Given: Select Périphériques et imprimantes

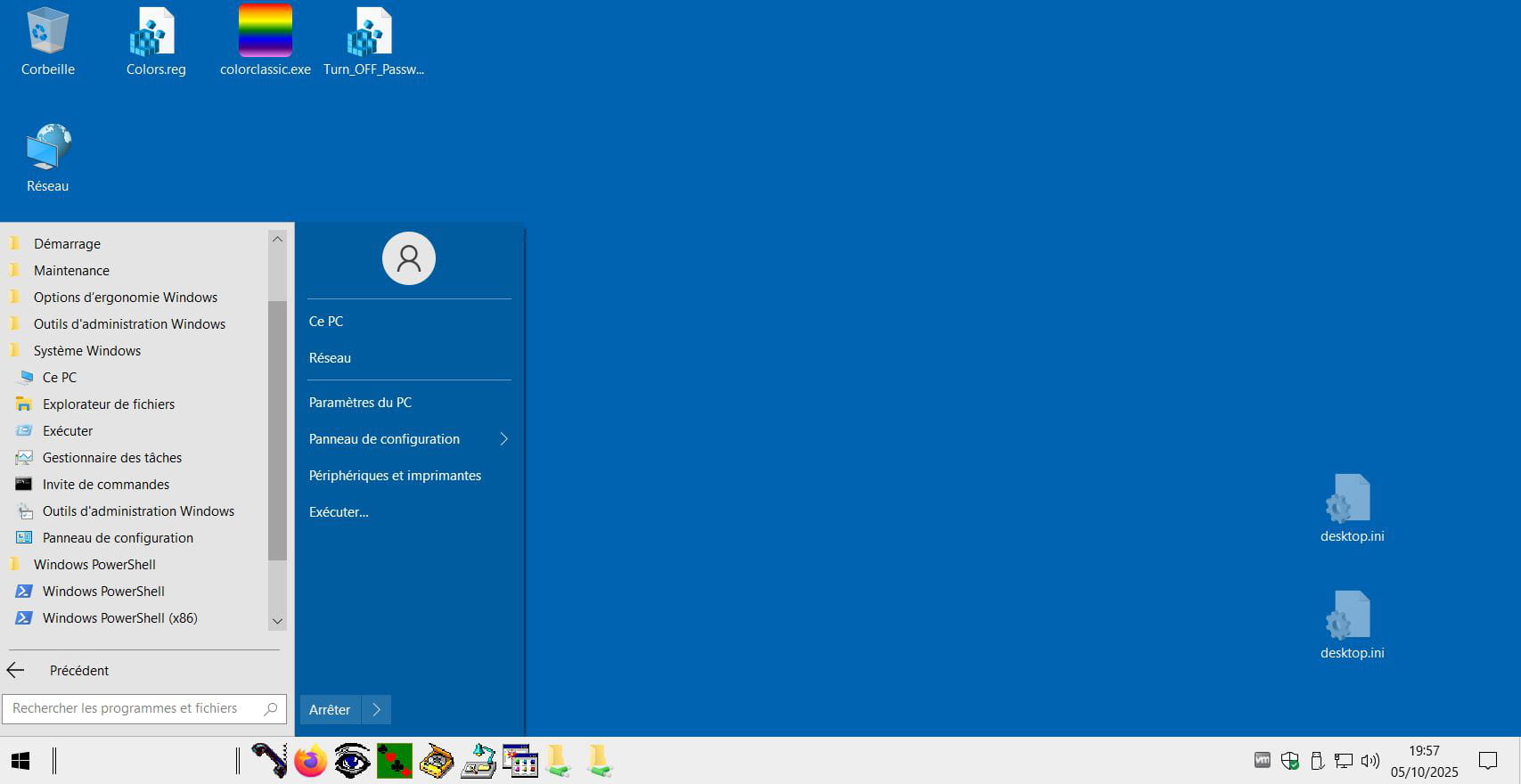Looking at the screenshot, I should pos(395,476).
